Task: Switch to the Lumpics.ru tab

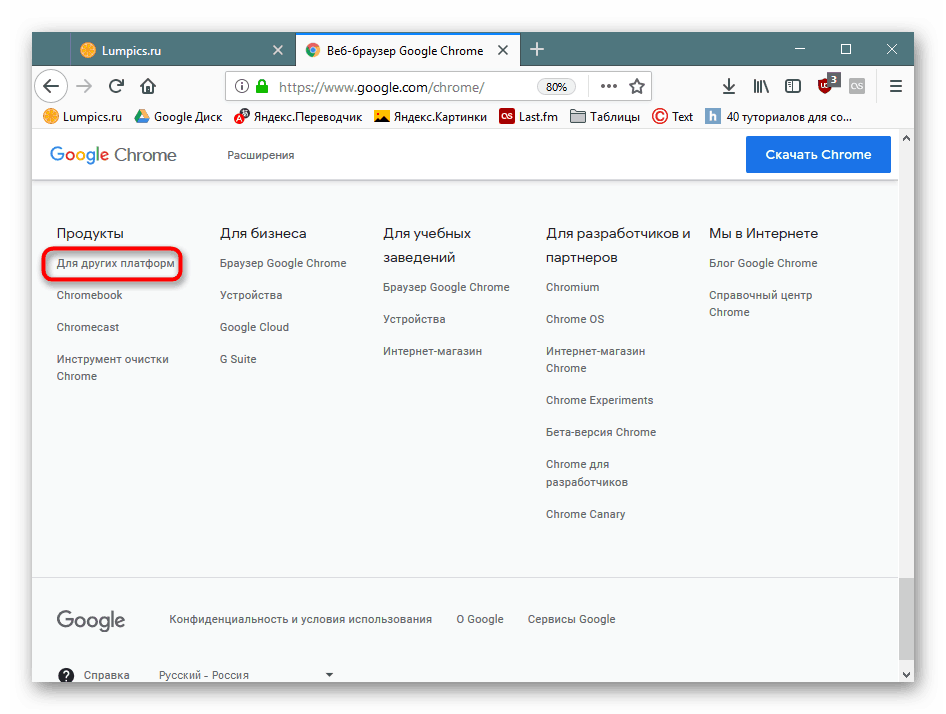Action: 183,50
